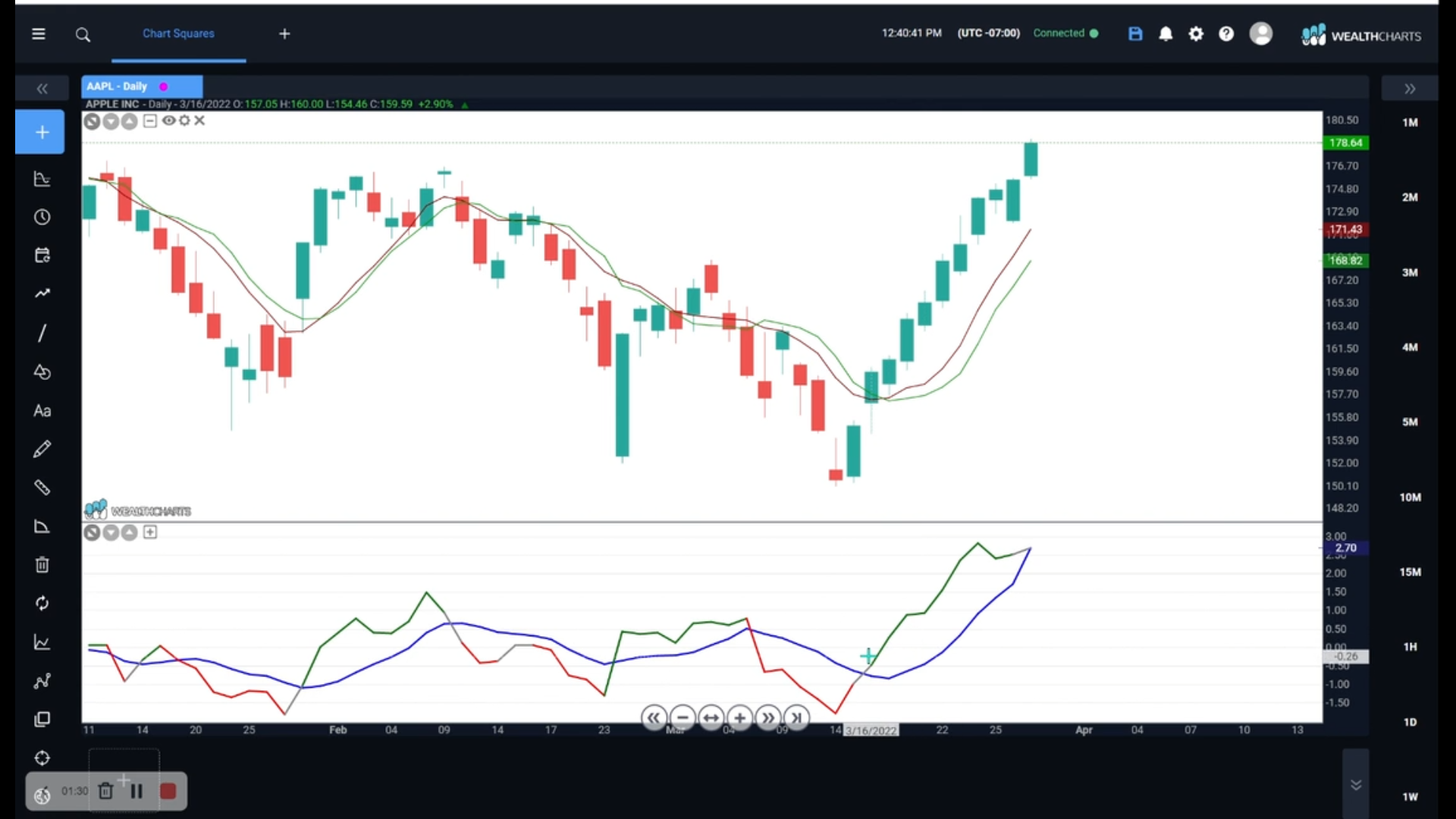Open the symbol search magnifier

(x=83, y=35)
